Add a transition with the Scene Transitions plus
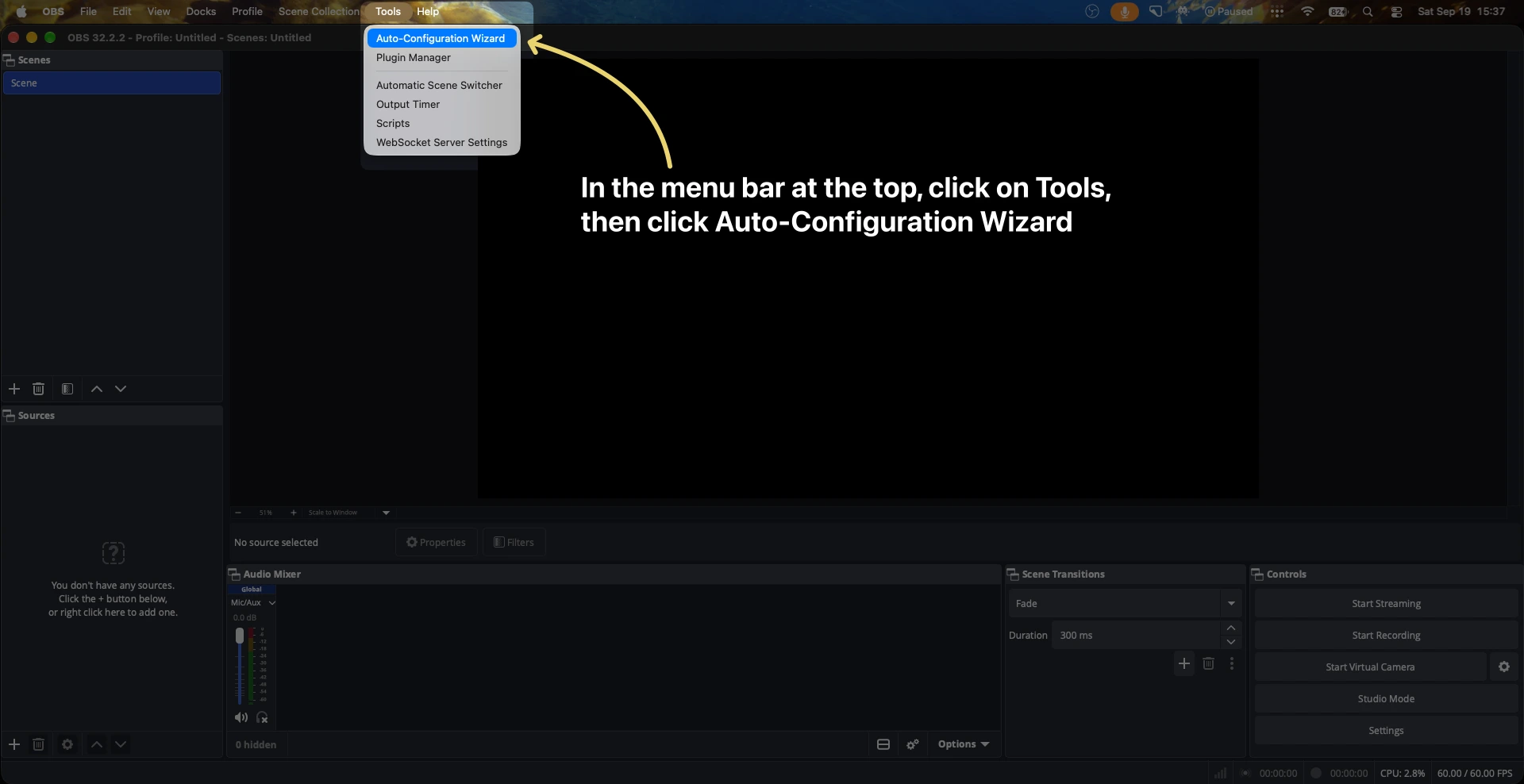Viewport: 1524px width, 784px height. [x=1184, y=663]
